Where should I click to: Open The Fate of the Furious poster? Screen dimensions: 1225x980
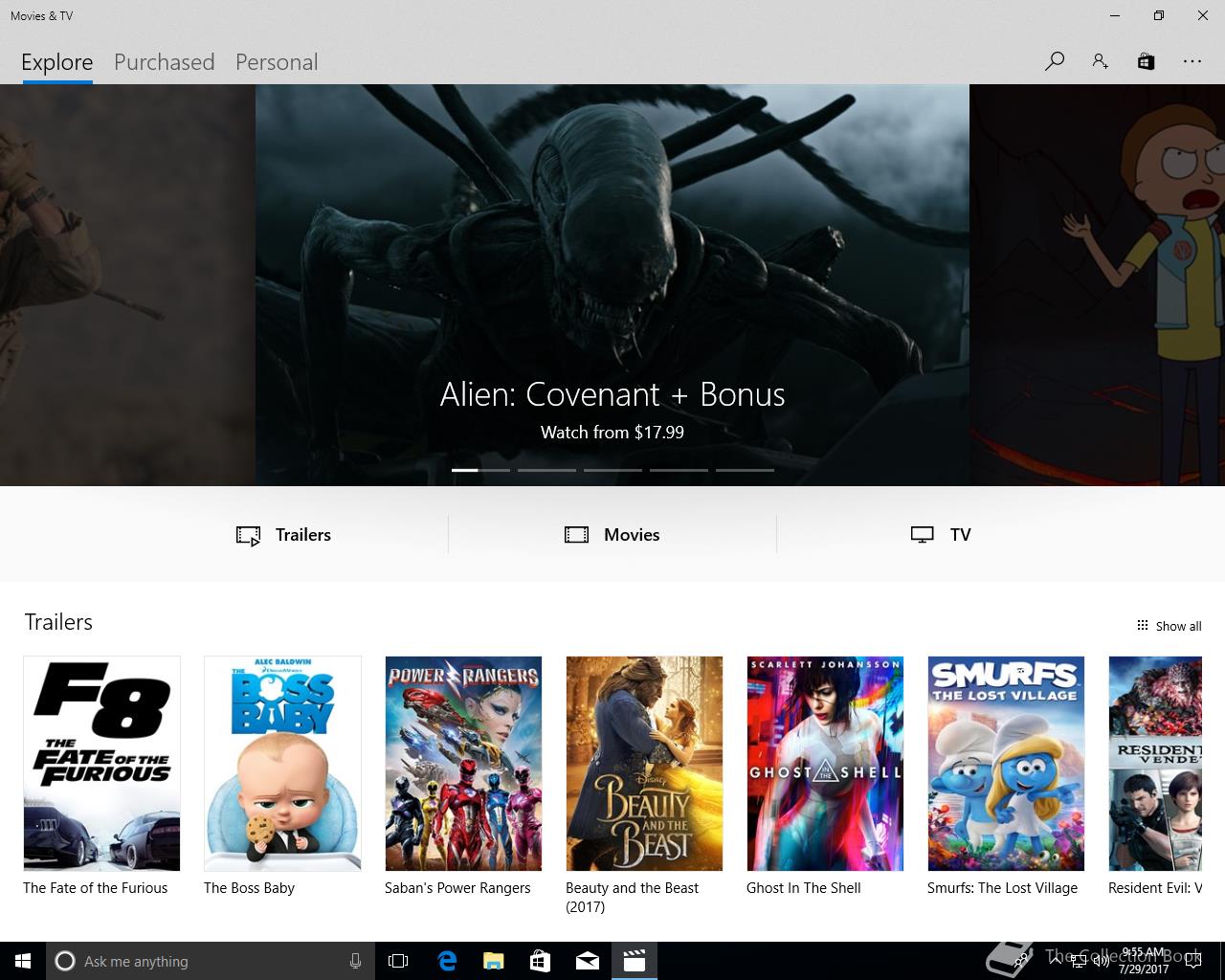(101, 764)
